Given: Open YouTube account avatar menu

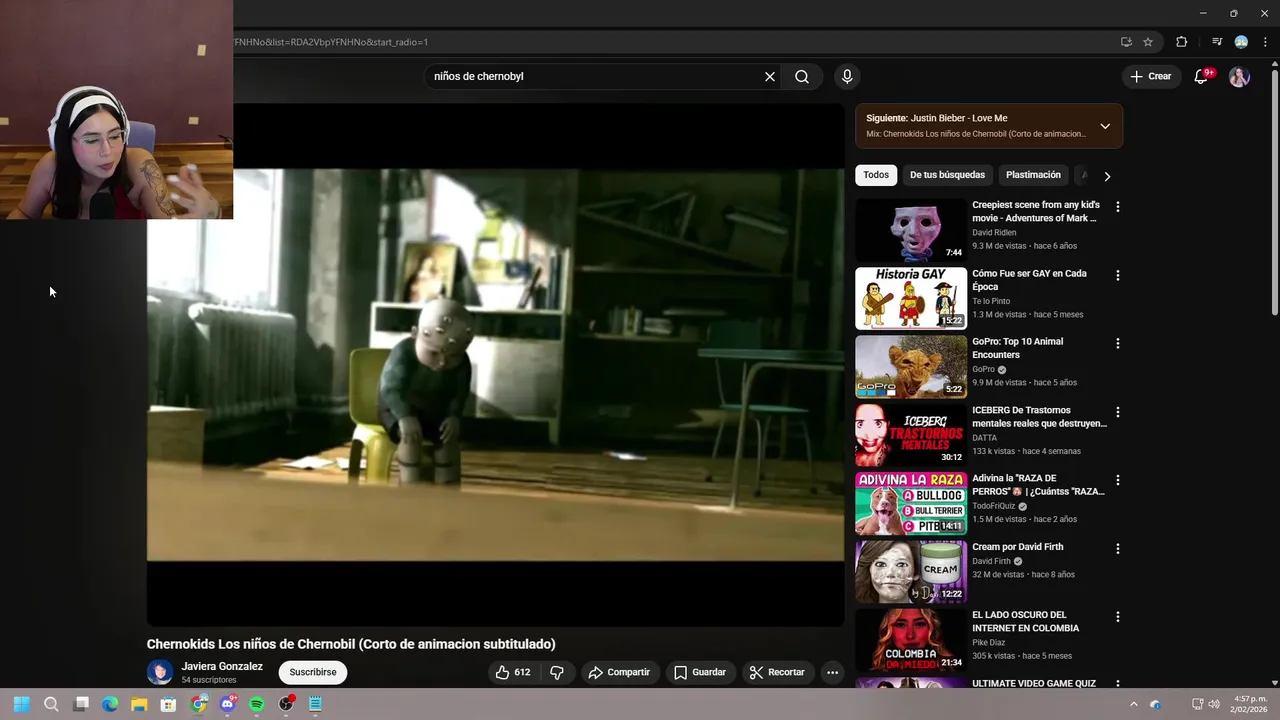Looking at the screenshot, I should tap(1239, 76).
